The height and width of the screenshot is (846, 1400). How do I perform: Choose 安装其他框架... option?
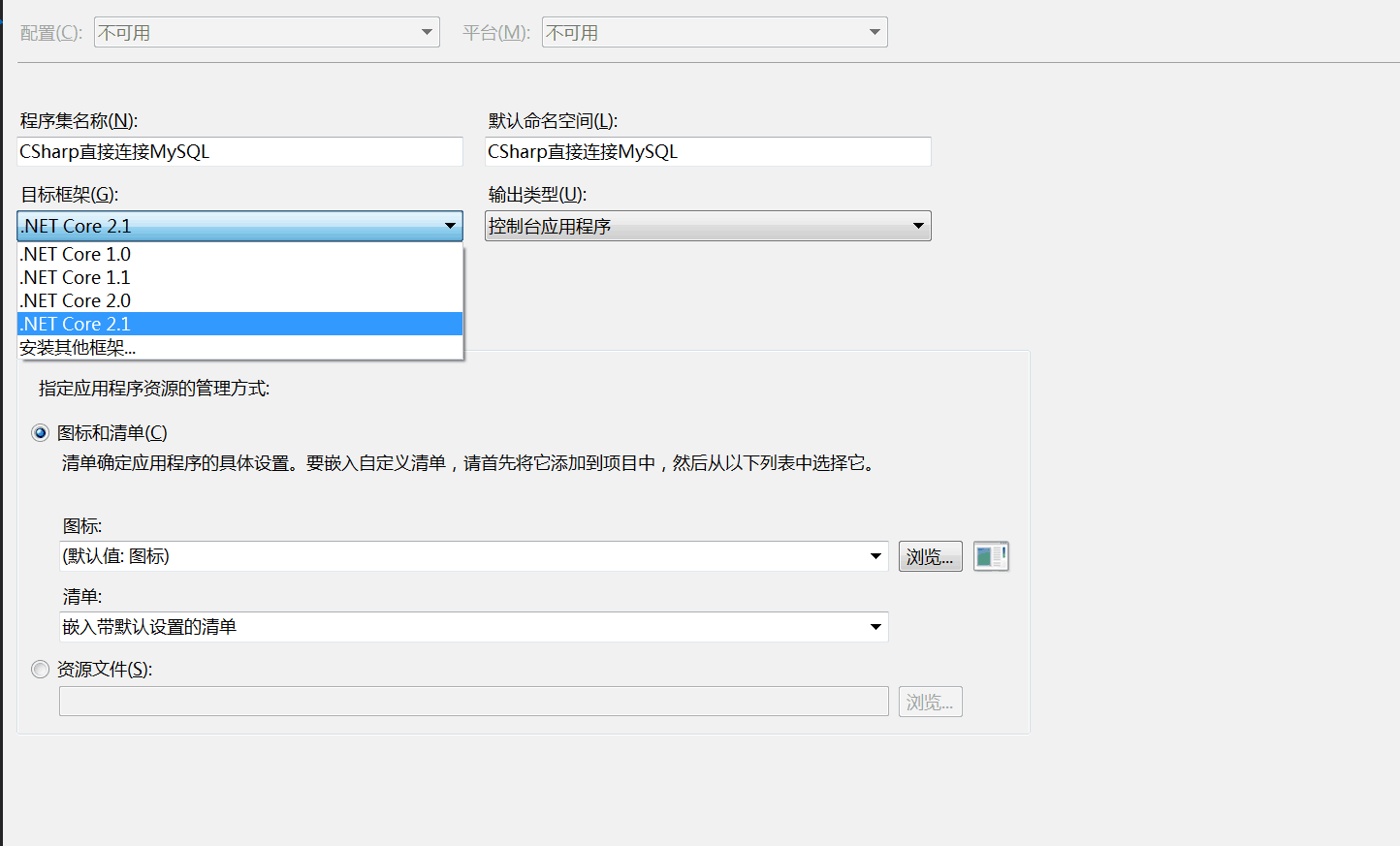(239, 347)
